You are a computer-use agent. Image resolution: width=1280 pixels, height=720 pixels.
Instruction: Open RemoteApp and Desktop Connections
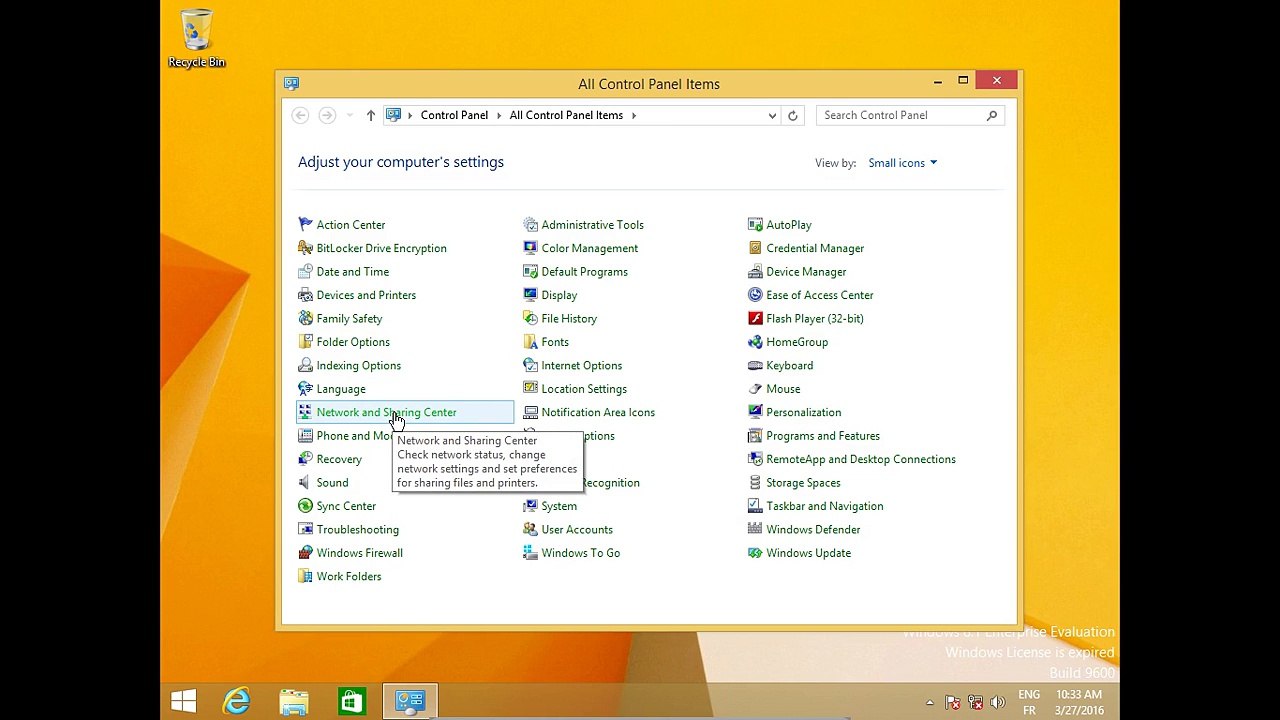[x=861, y=459]
